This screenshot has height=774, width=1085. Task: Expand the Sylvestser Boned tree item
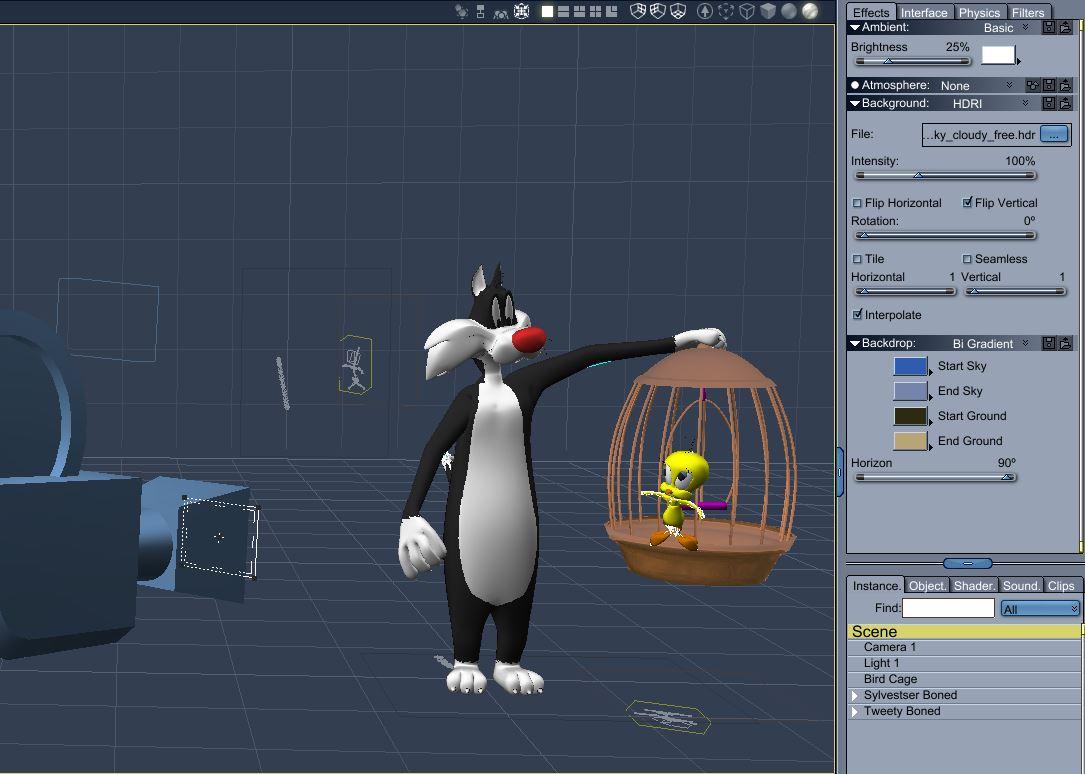(855, 695)
